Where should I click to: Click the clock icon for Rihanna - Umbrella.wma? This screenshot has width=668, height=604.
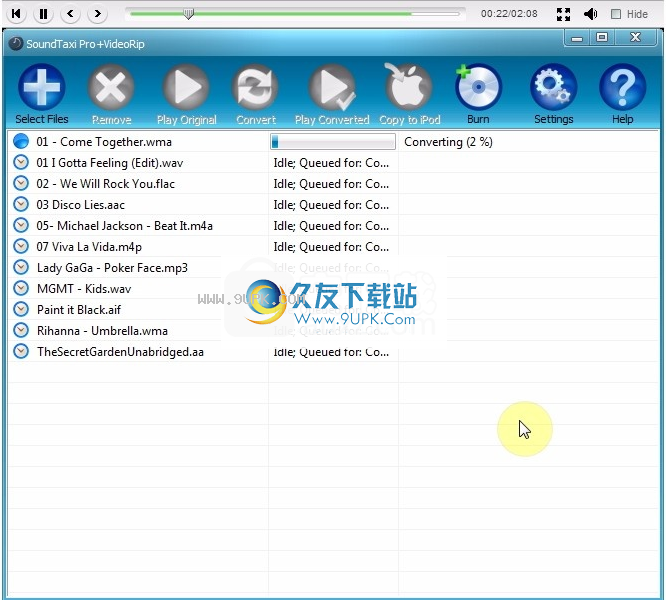click(21, 330)
